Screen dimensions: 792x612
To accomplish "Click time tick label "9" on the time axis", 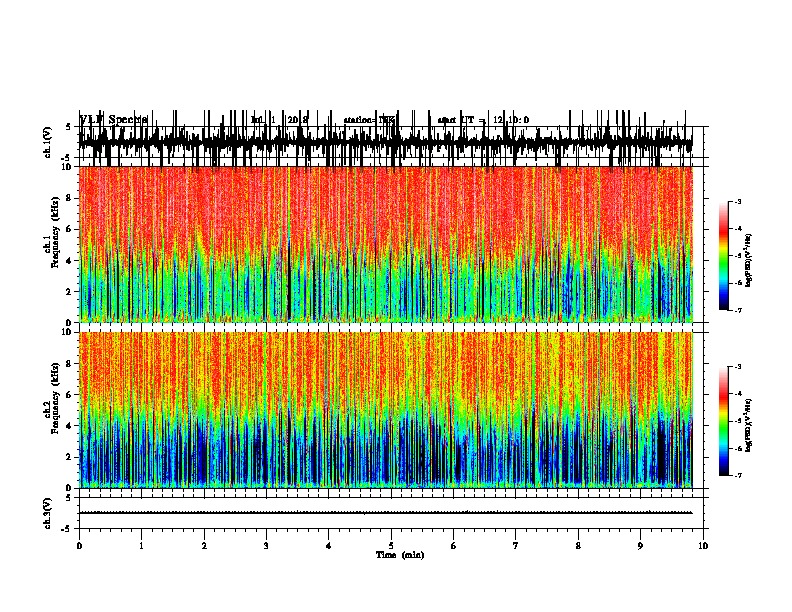I will [x=640, y=546].
